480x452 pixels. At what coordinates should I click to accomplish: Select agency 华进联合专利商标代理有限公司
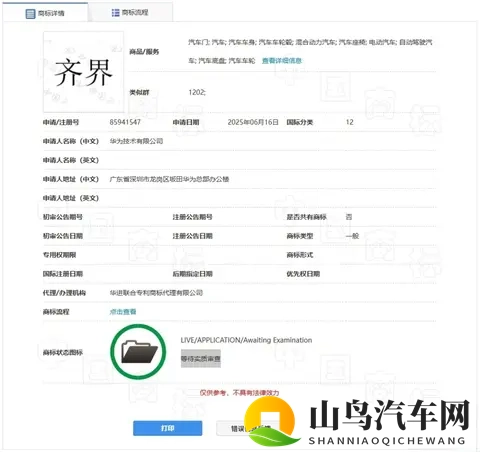(x=156, y=293)
